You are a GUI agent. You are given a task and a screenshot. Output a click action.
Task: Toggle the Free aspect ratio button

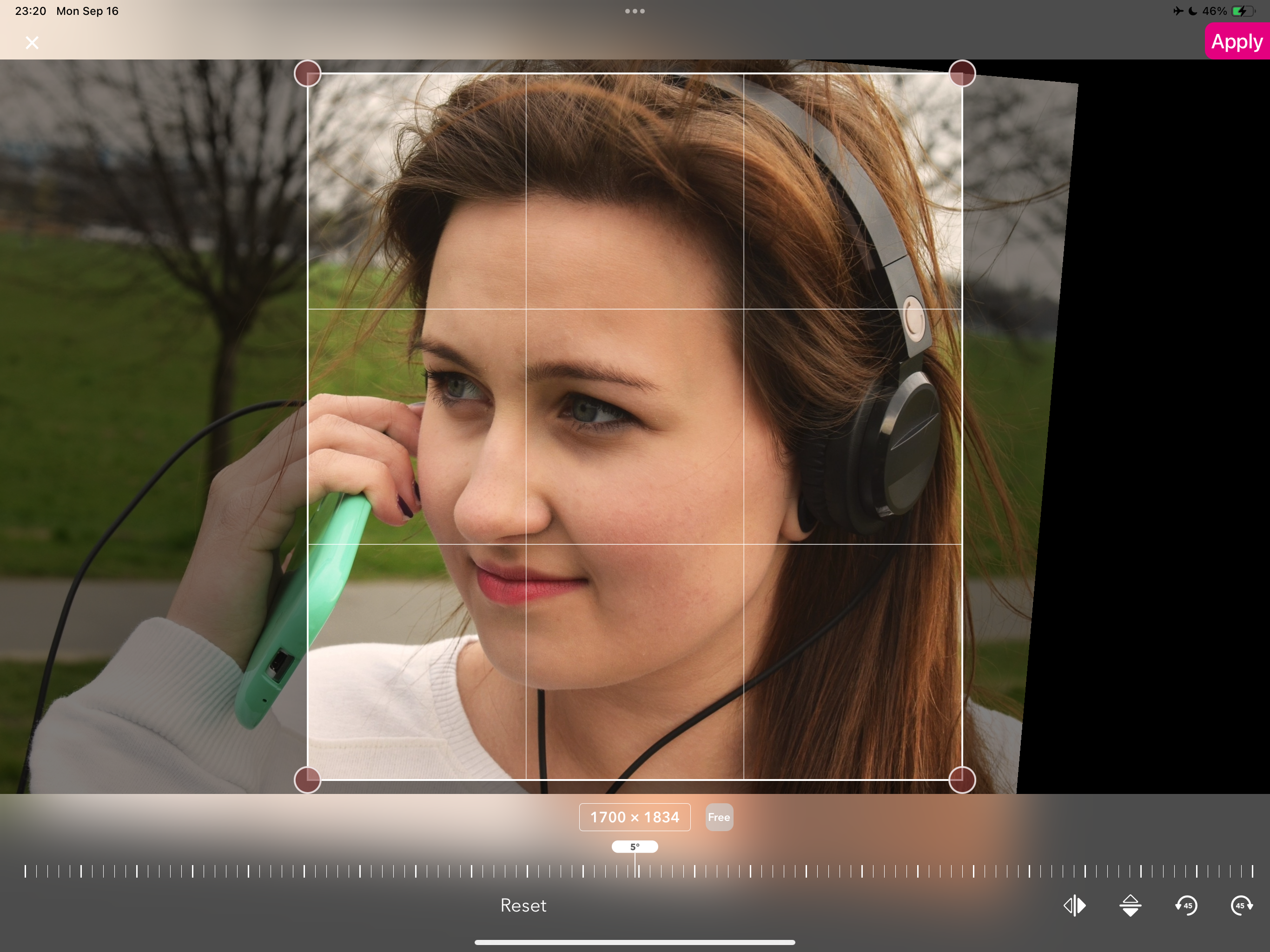click(719, 817)
